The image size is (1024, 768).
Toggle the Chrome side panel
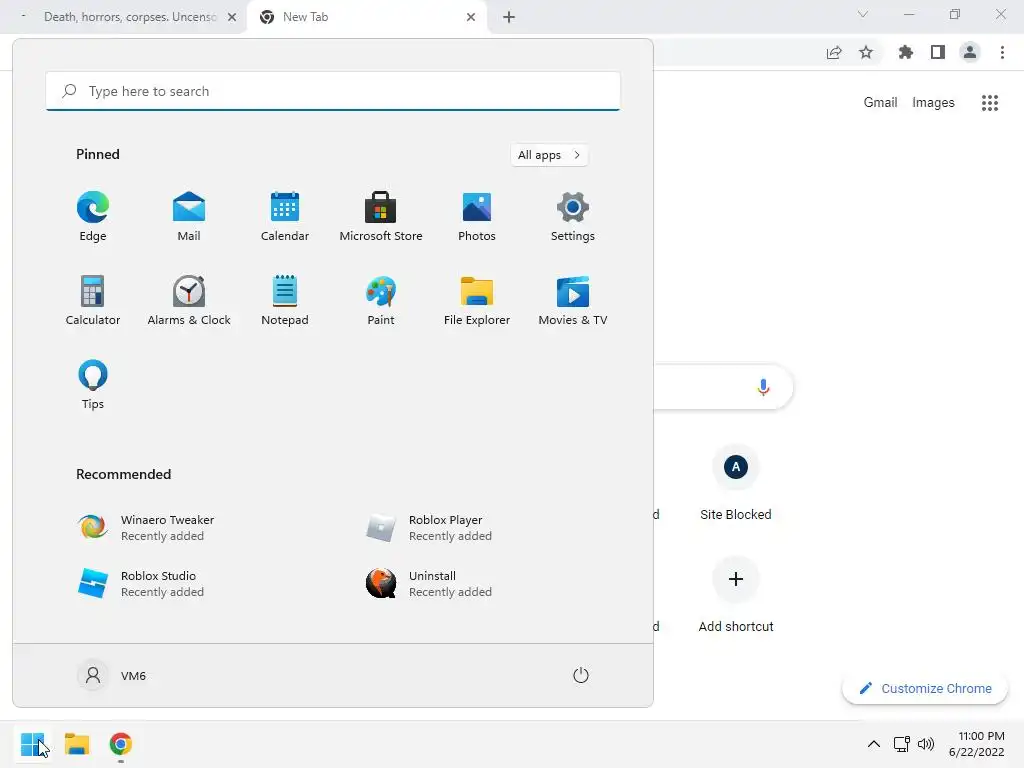[x=938, y=52]
